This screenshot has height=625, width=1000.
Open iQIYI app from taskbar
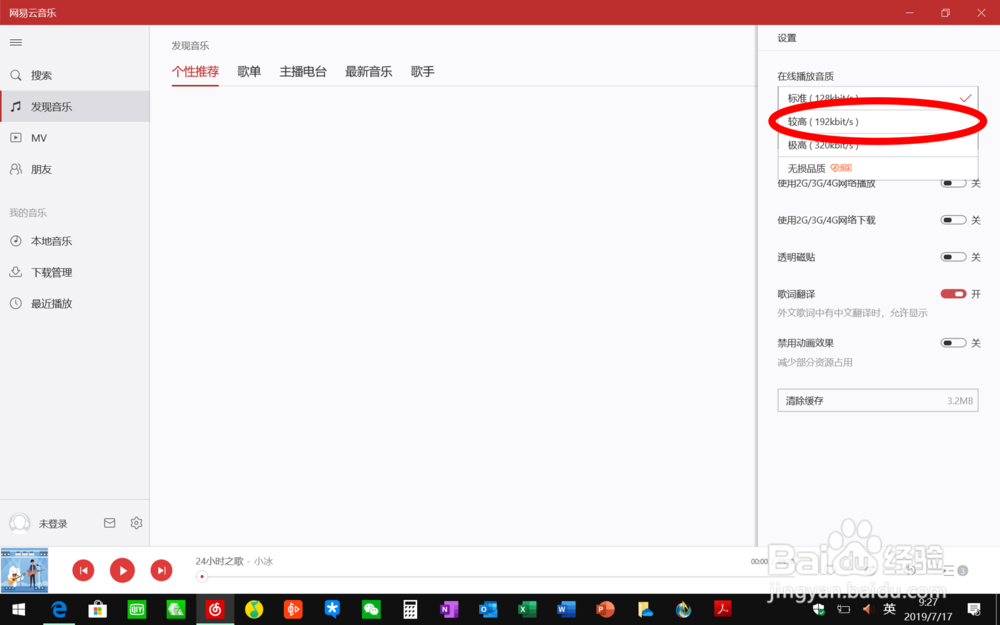(x=136, y=610)
